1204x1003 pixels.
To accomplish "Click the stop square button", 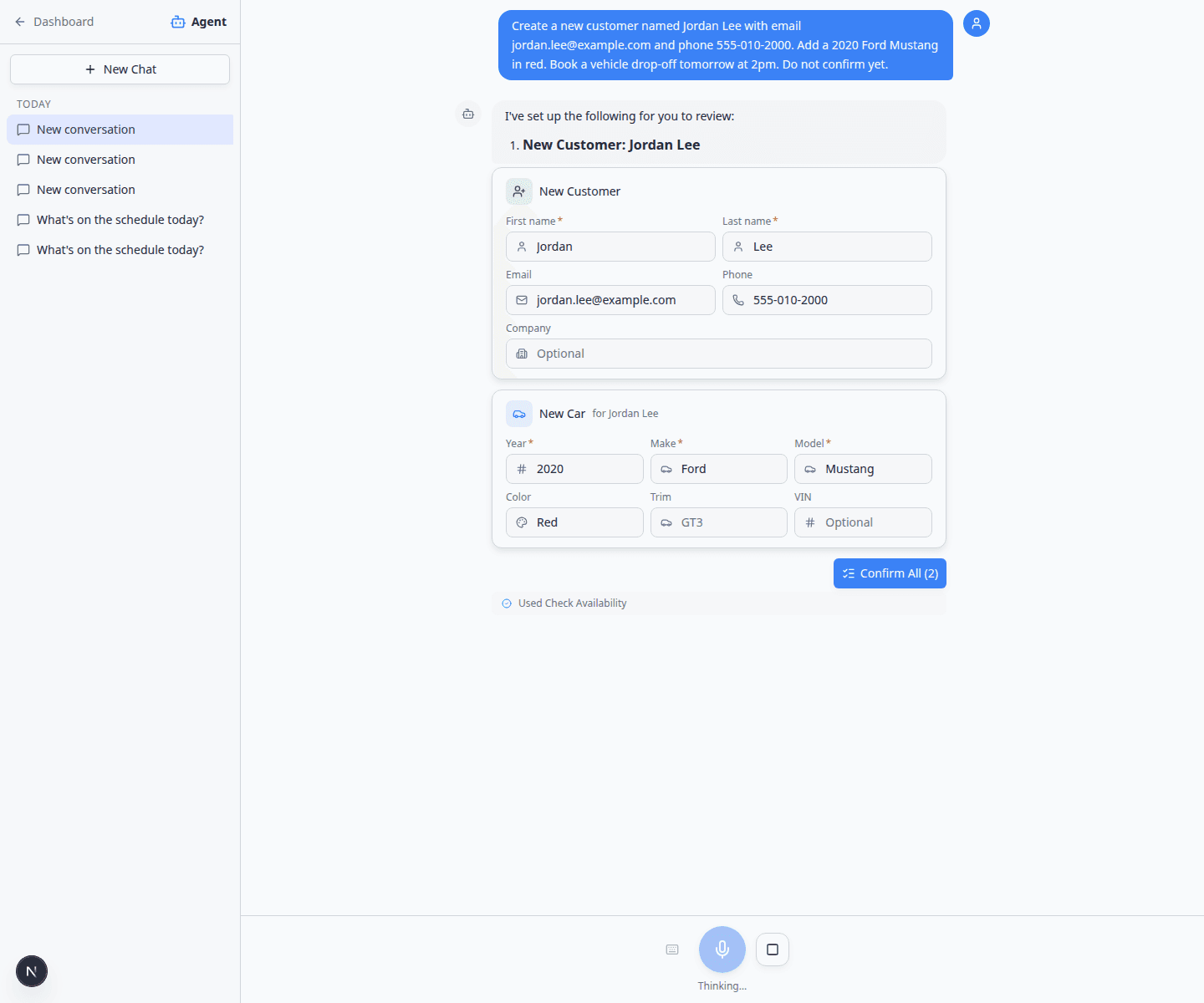I will pyautogui.click(x=773, y=950).
